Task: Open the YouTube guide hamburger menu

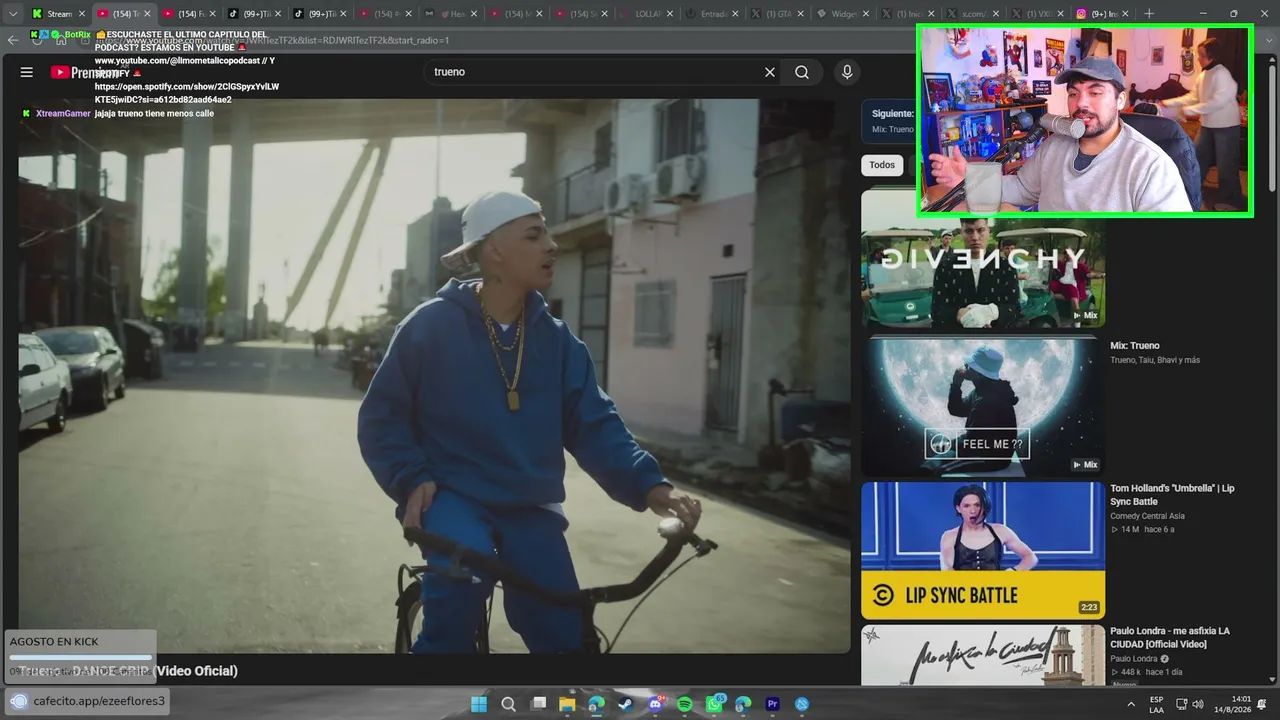Action: coord(27,72)
